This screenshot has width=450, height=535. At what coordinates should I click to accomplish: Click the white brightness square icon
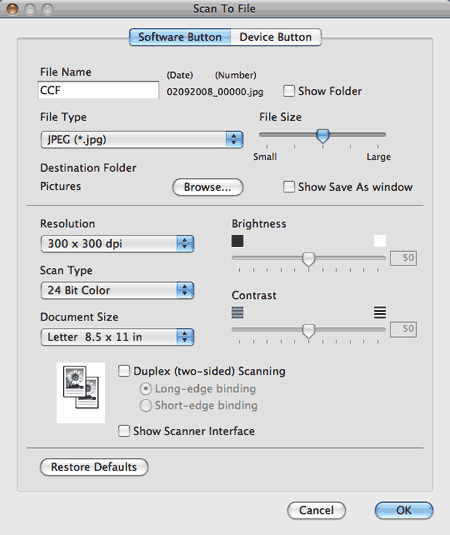coord(380,241)
